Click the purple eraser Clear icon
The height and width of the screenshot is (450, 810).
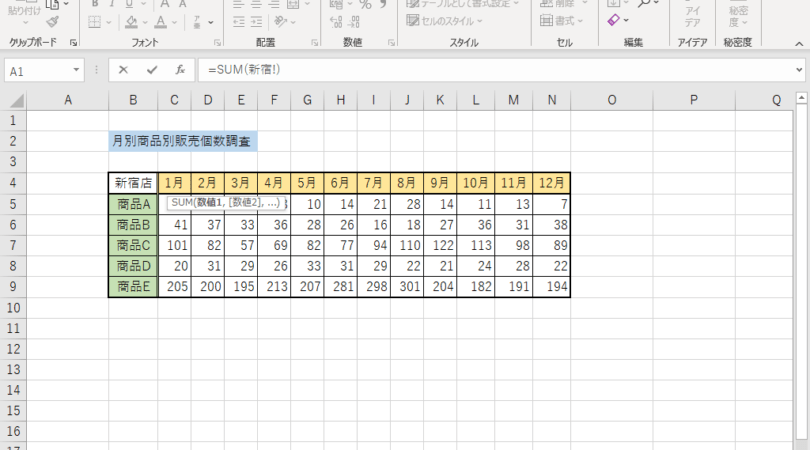pyautogui.click(x=613, y=20)
